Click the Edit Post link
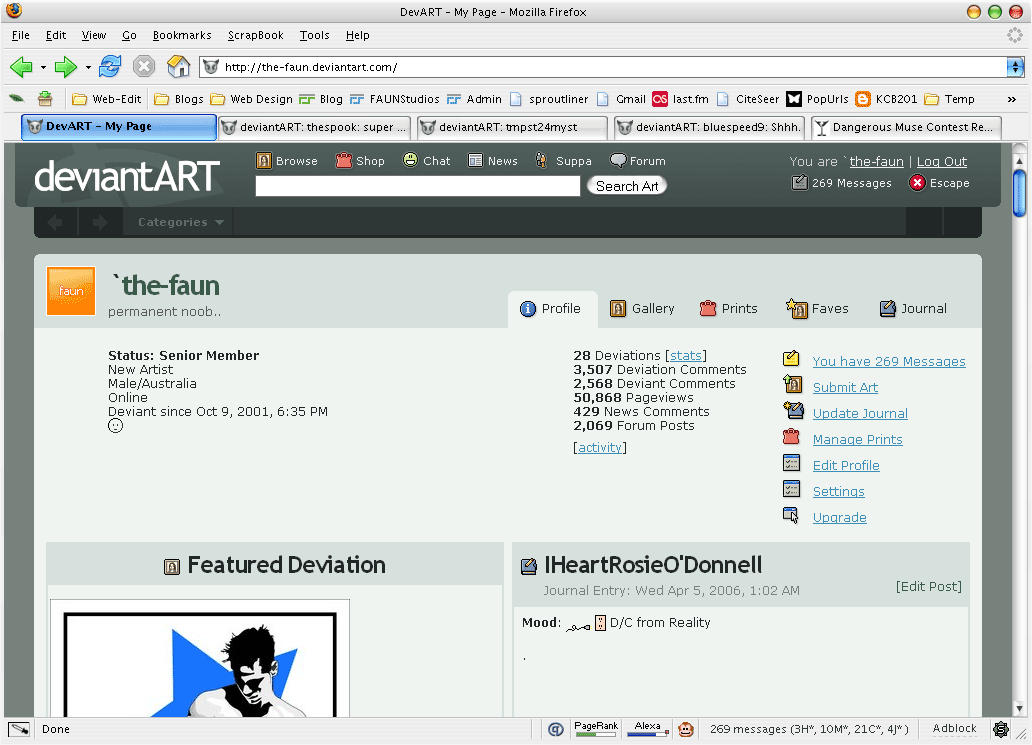This screenshot has width=1032, height=745. 929,586
